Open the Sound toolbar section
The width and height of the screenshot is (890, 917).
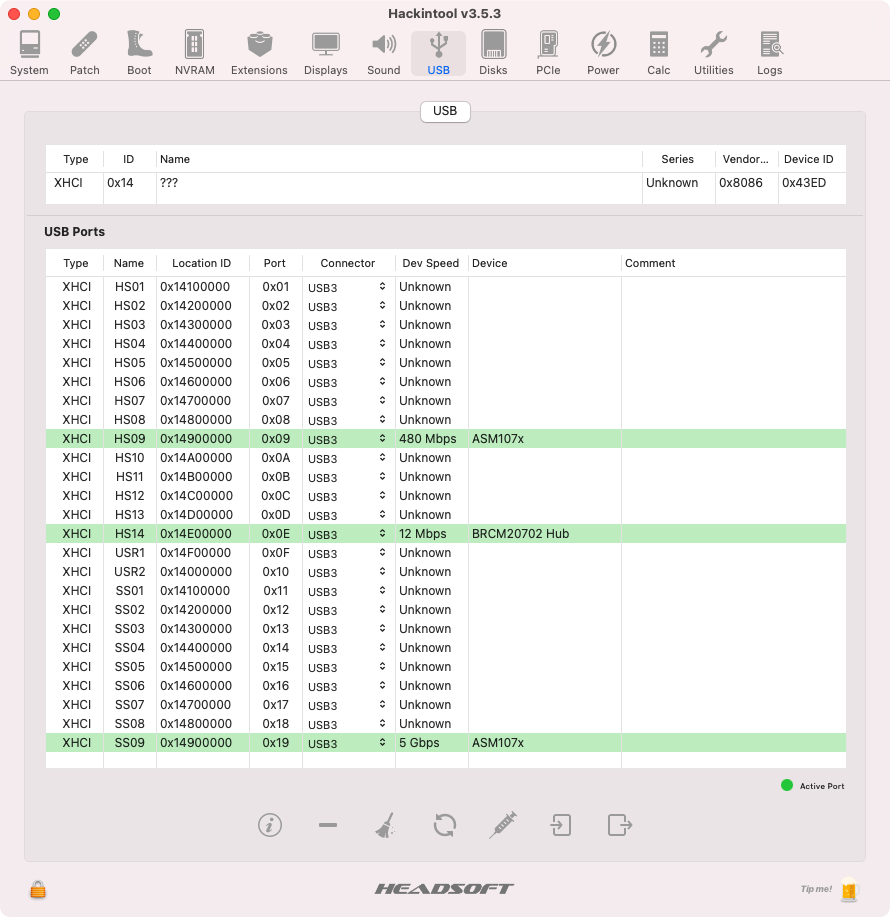coord(384,53)
